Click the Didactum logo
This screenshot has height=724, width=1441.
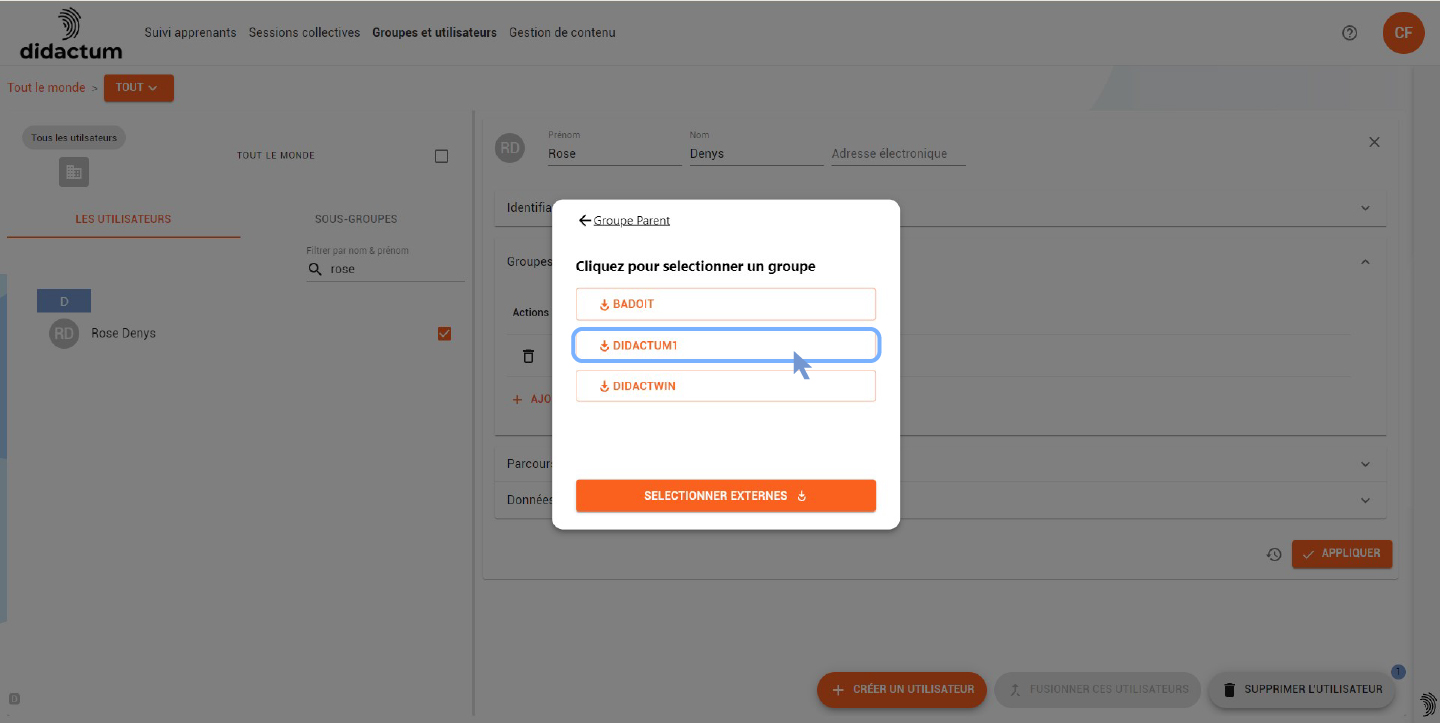pos(71,34)
